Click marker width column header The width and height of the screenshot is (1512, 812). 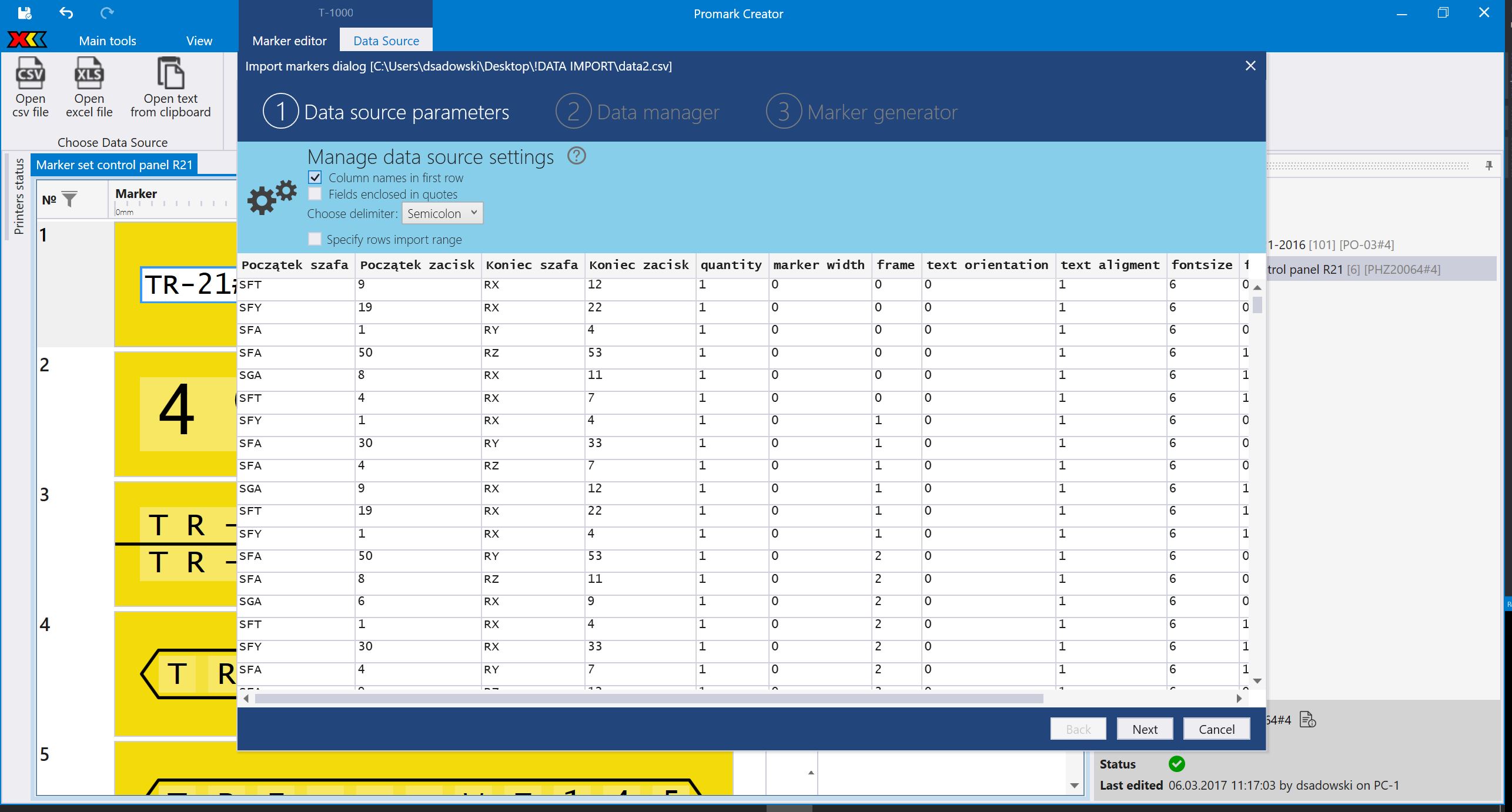(x=819, y=265)
